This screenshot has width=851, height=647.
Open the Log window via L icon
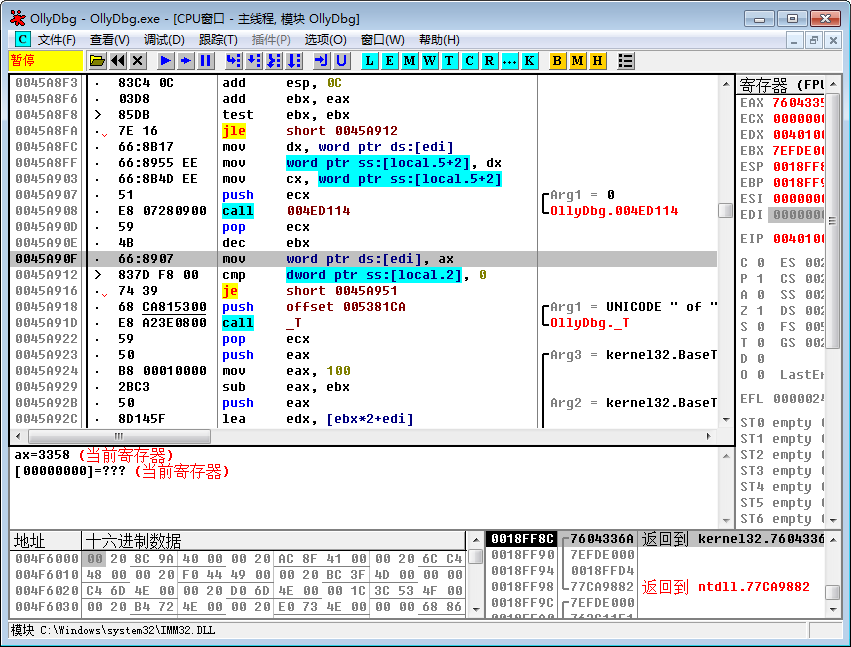click(x=370, y=61)
